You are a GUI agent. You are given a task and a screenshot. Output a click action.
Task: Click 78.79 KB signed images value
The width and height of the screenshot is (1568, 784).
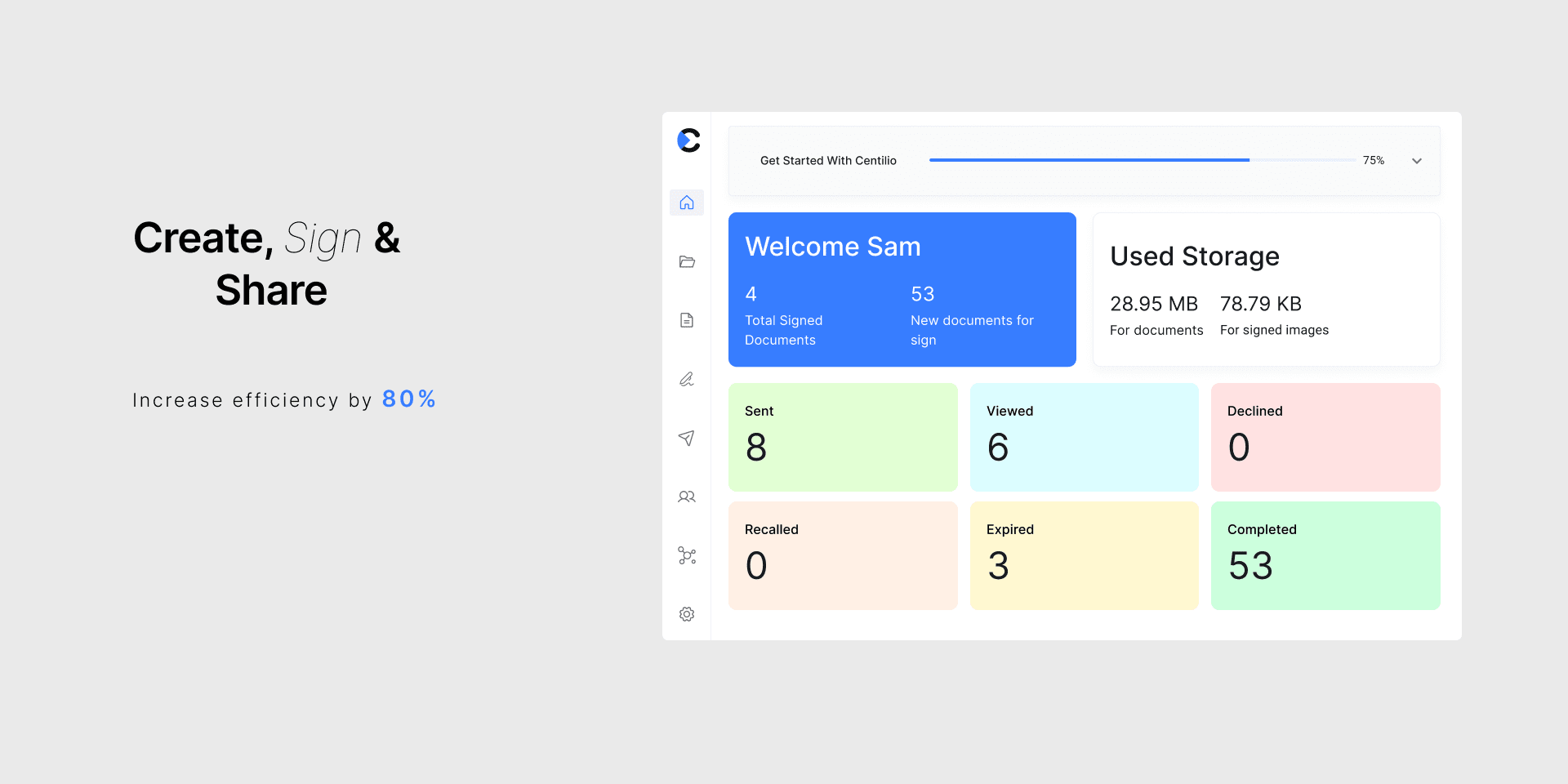(1261, 304)
